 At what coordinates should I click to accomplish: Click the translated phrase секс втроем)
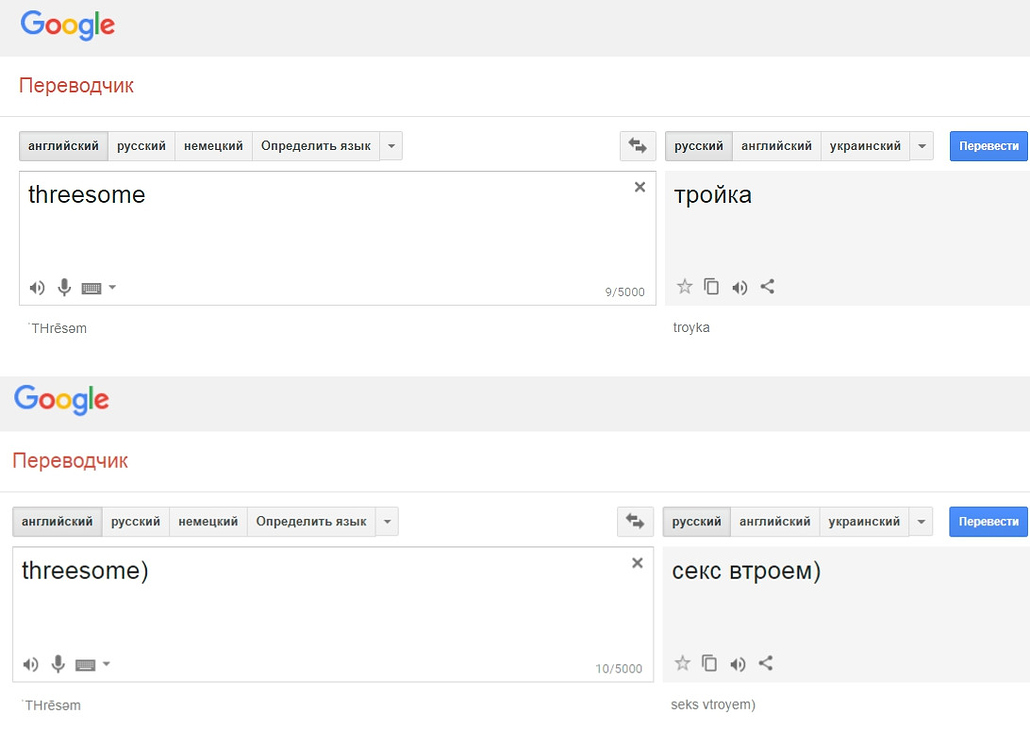[x=746, y=571]
